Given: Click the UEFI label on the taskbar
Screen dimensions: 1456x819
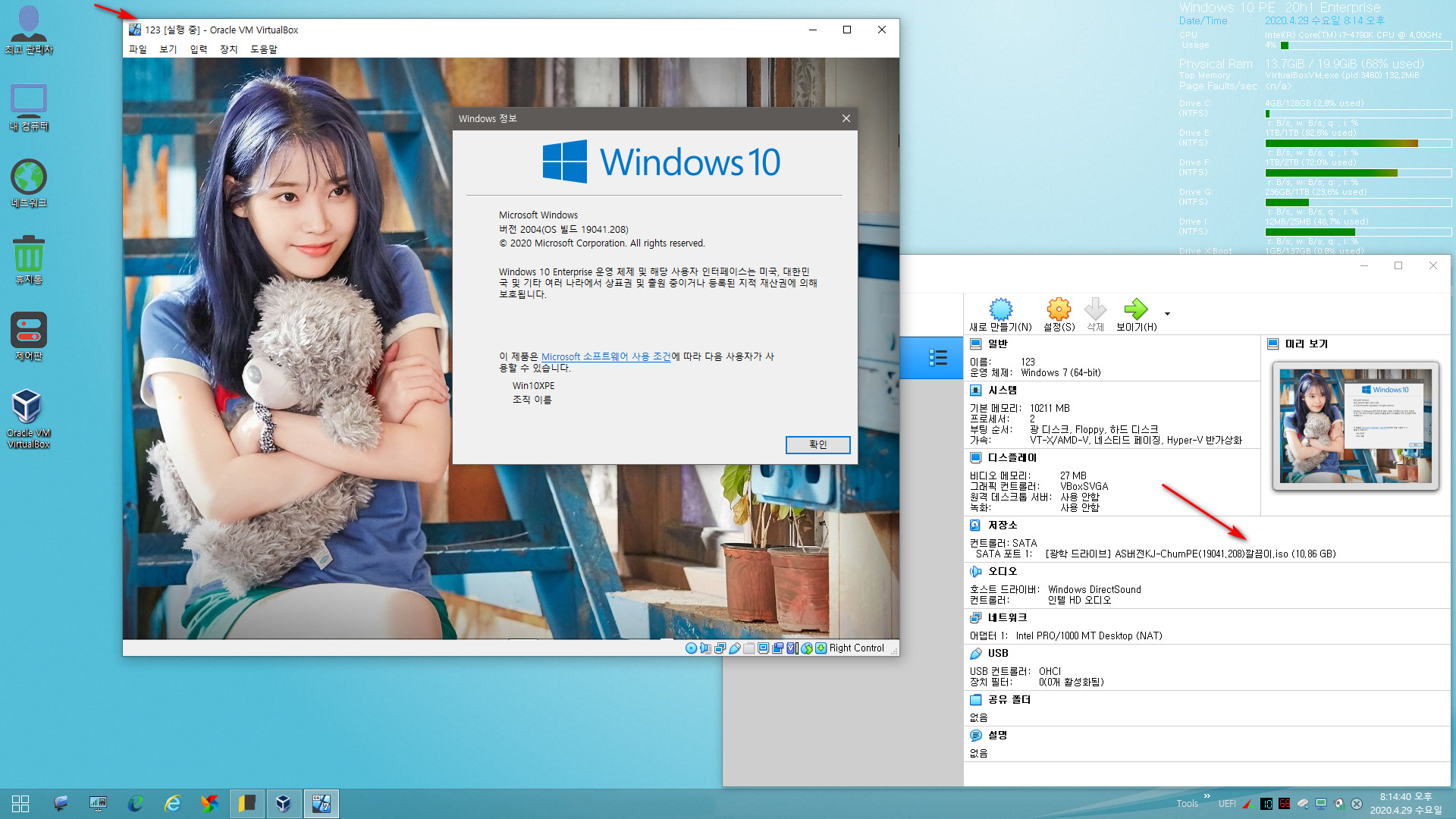Looking at the screenshot, I should 1227,804.
